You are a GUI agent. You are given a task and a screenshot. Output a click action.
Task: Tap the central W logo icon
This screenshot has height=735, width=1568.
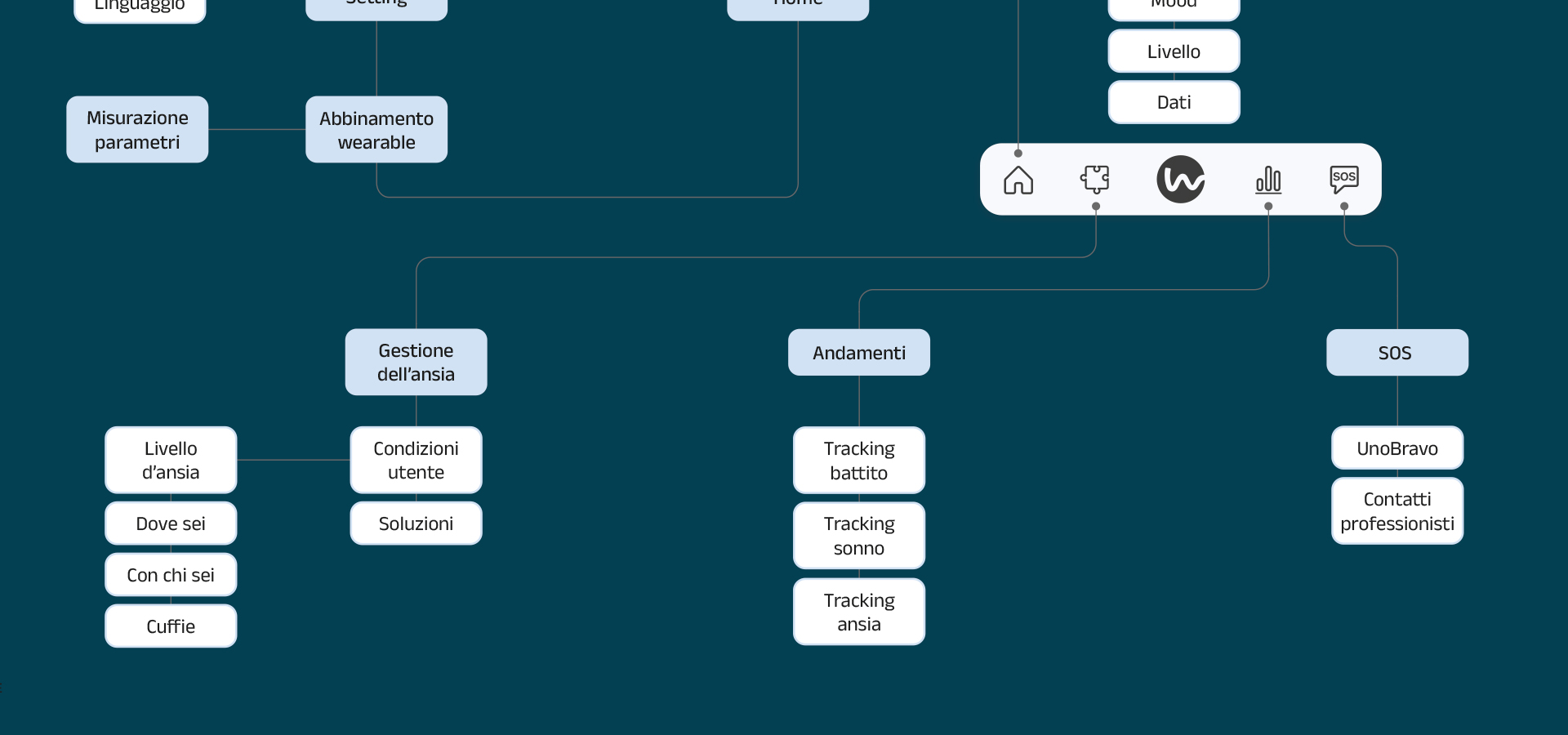(x=1180, y=180)
